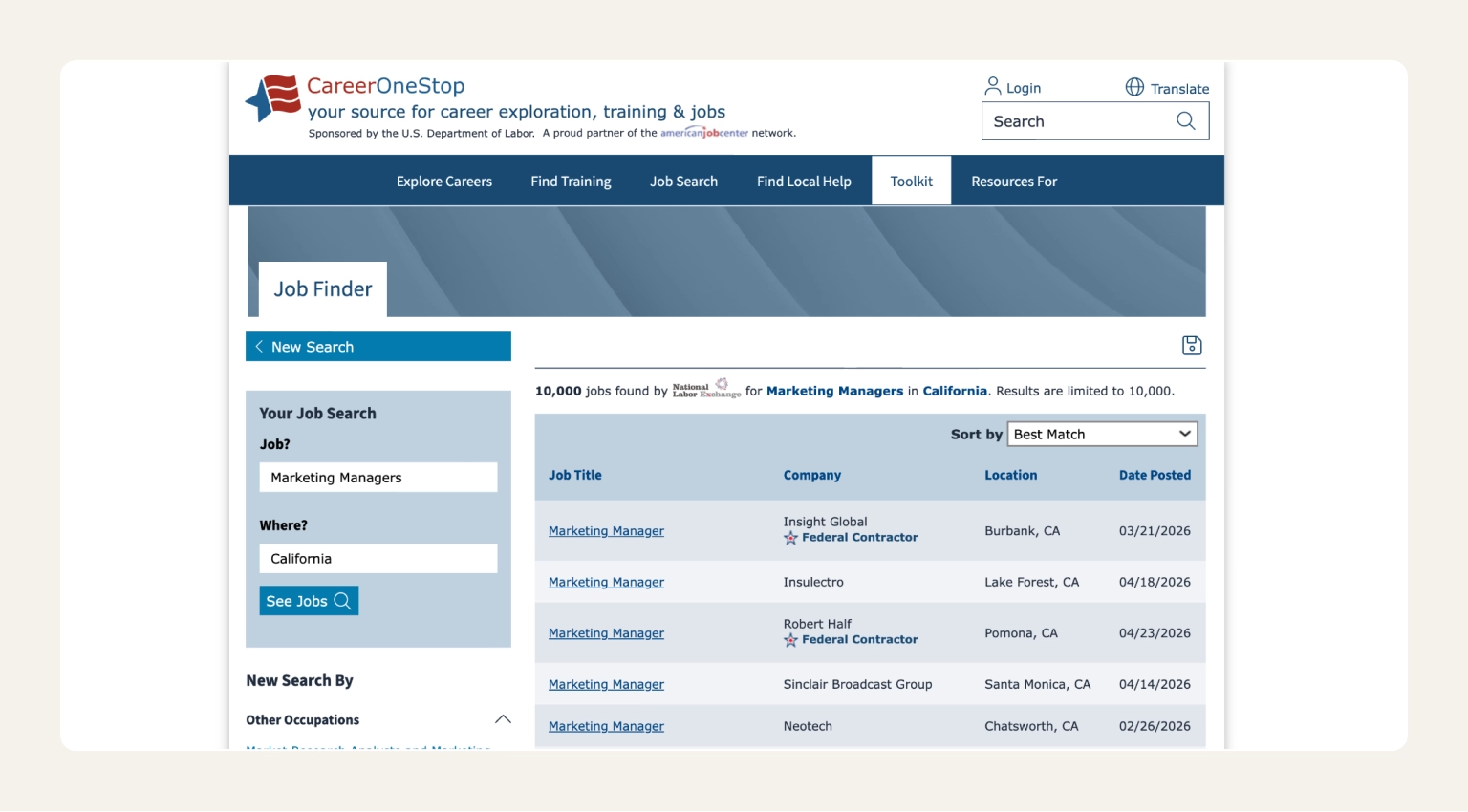Click the Where? field with California
This screenshot has height=812, width=1468.
pyautogui.click(x=378, y=559)
